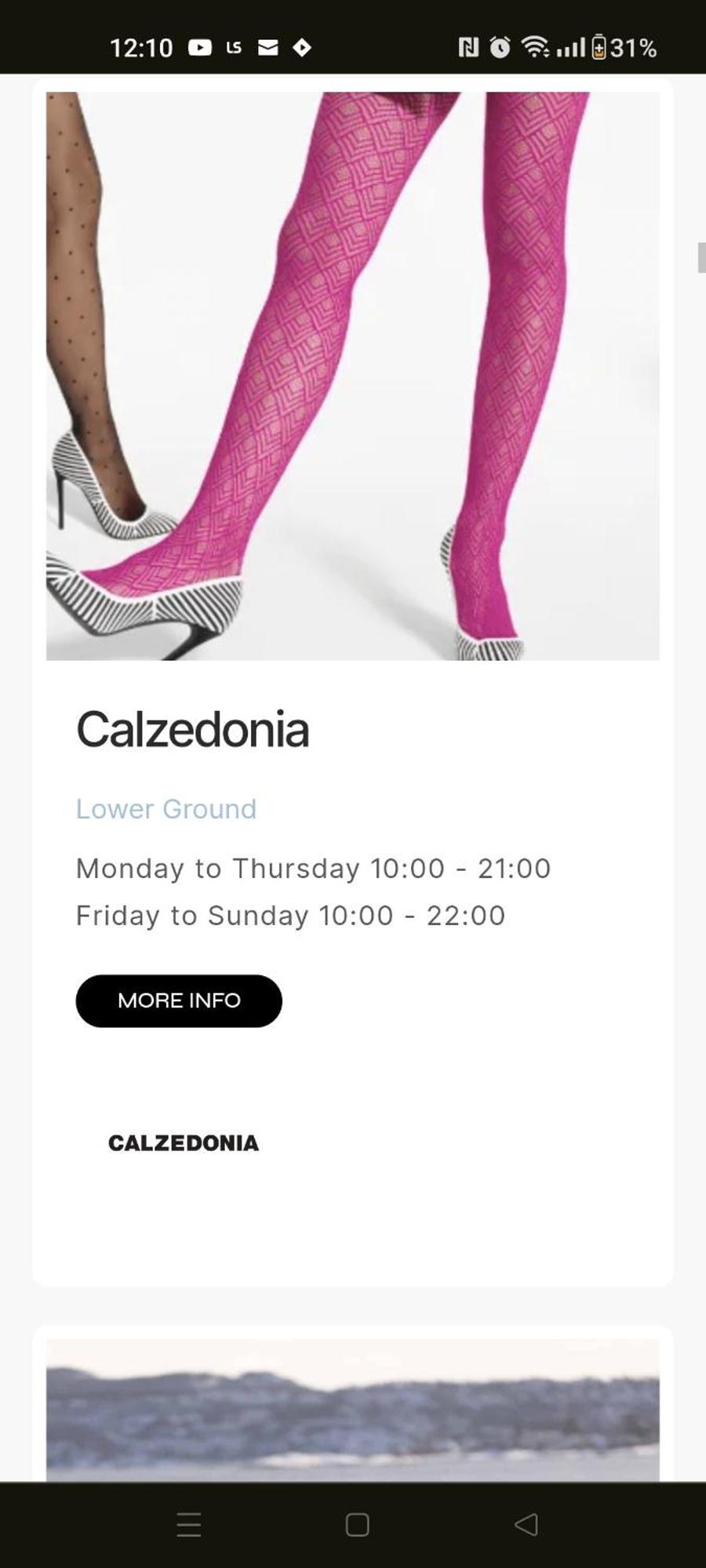Open the Calzedonia tights promotional image
706x1568 pixels.
tap(353, 376)
